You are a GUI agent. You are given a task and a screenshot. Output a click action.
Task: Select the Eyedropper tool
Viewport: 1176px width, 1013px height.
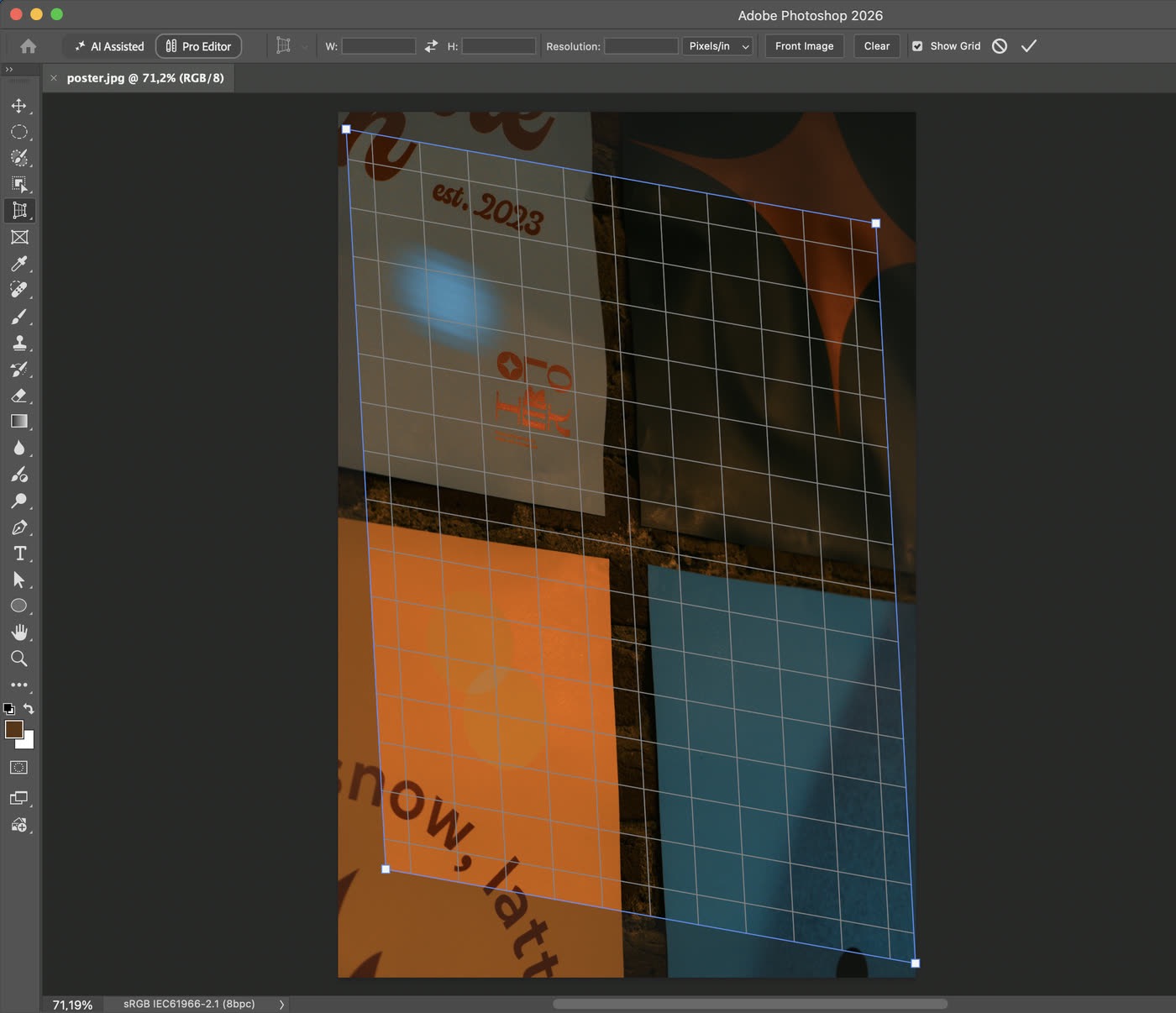click(18, 264)
